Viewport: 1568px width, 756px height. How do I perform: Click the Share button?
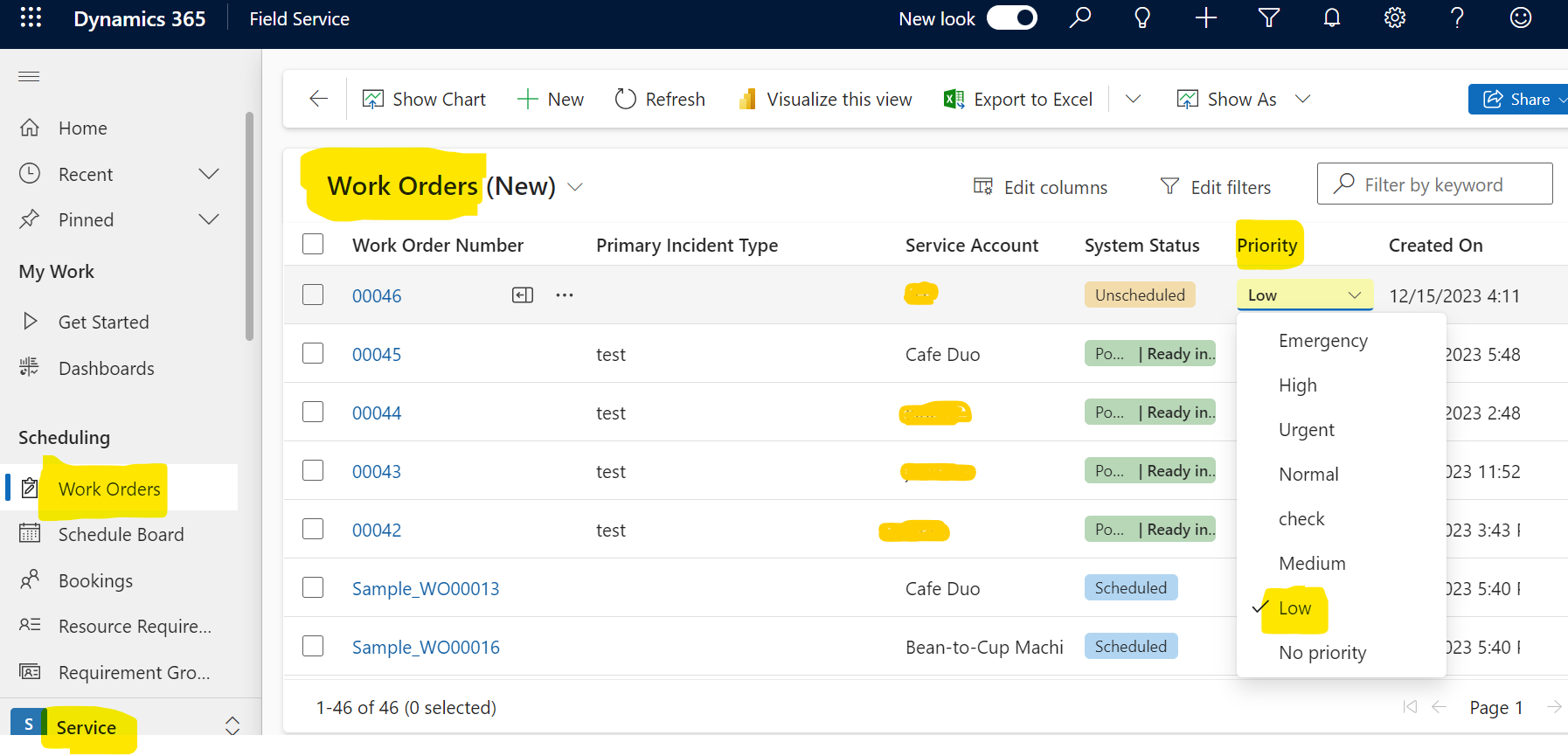(1518, 100)
